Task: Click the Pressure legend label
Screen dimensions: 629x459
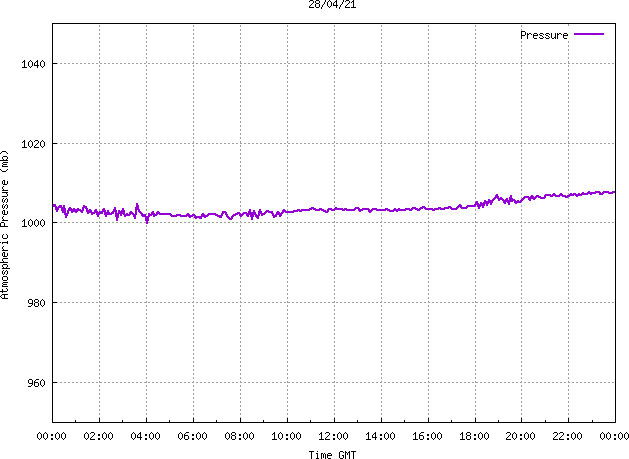Action: [x=544, y=35]
